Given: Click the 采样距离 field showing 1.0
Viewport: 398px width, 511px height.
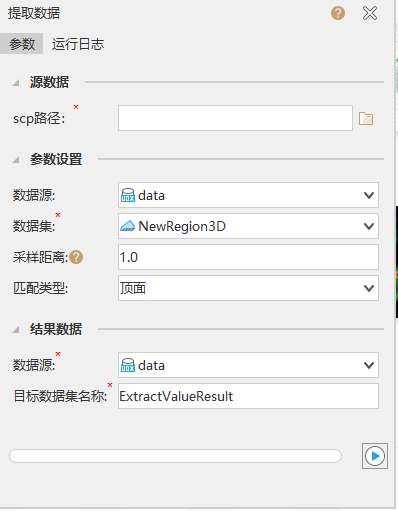Looking at the screenshot, I should point(248,257).
